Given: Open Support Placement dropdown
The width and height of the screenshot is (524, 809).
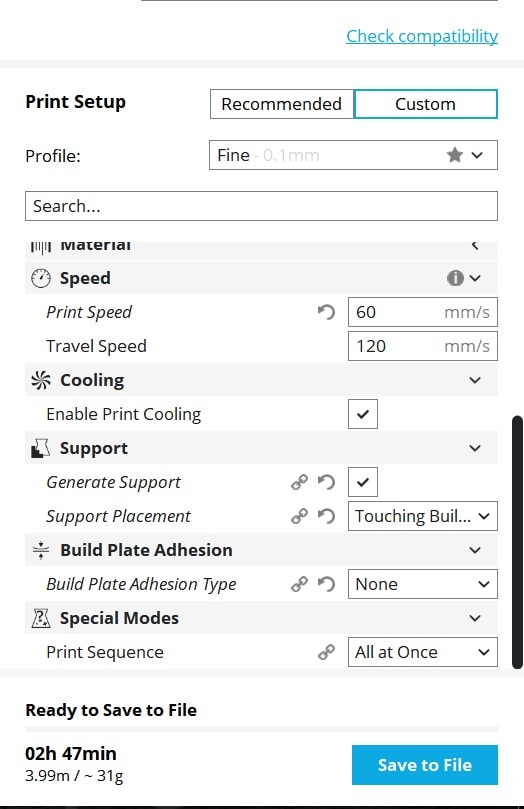Looking at the screenshot, I should click(x=422, y=516).
